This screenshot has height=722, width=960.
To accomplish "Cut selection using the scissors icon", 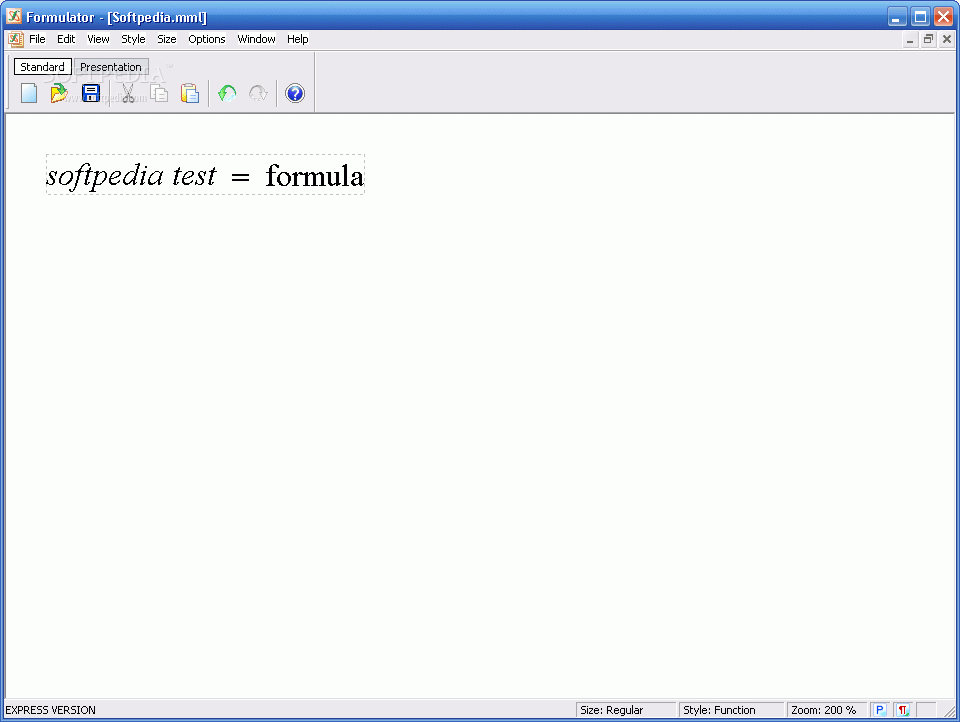I will coord(128,93).
